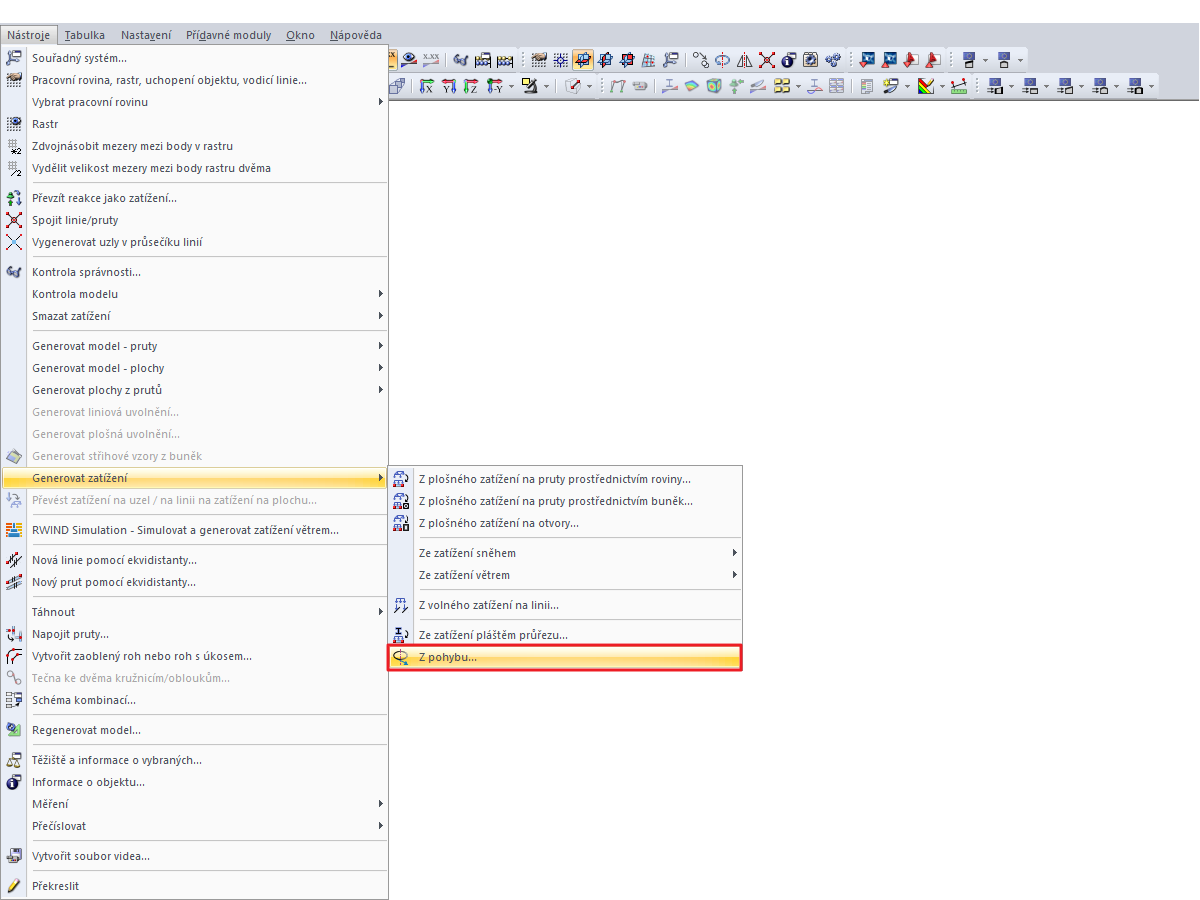Click the x.xx numeric values toolbar icon
1200x900 pixels.
pos(431,59)
